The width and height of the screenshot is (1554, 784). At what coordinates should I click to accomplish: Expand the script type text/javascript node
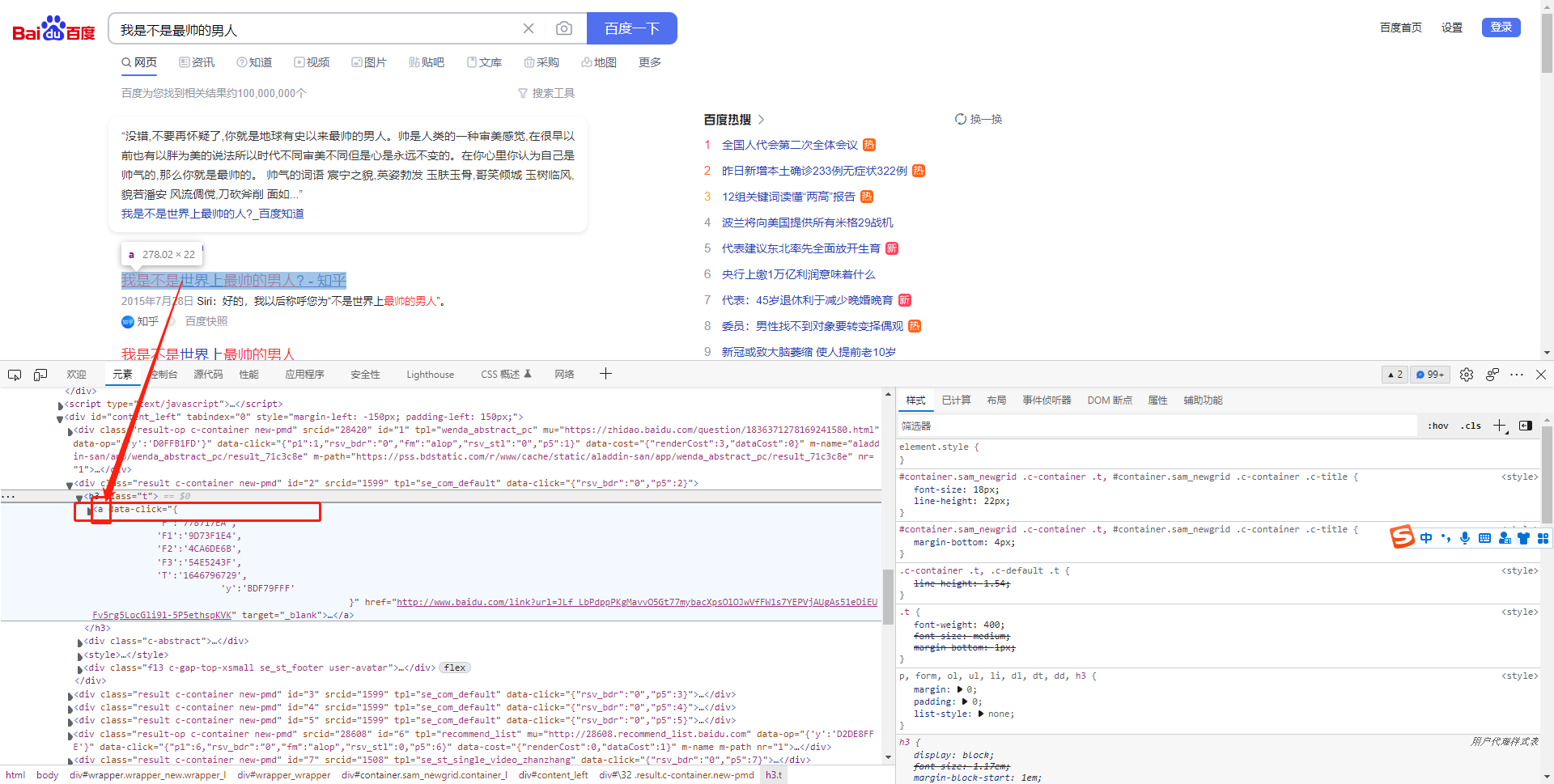tap(60, 405)
